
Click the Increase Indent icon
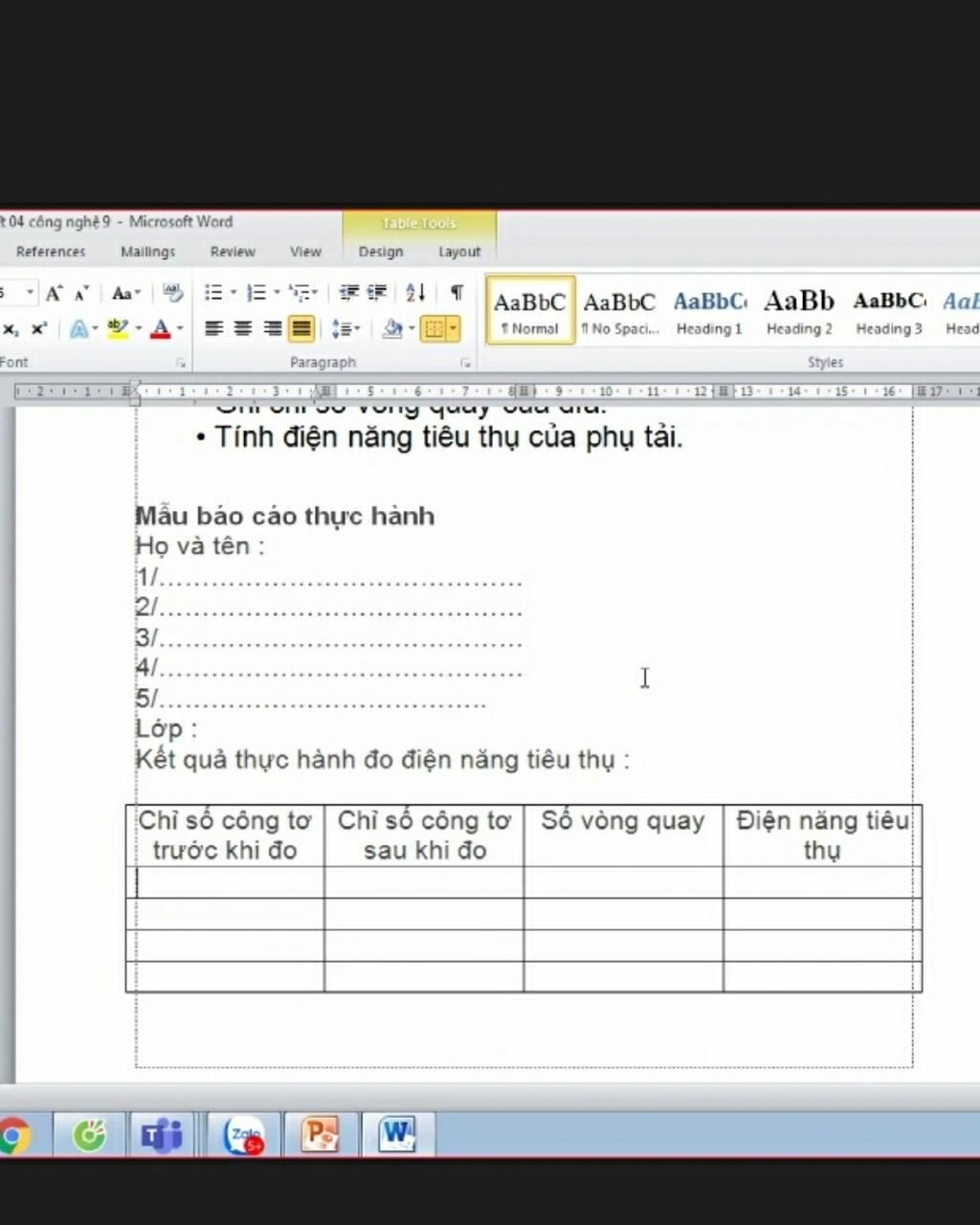[377, 293]
